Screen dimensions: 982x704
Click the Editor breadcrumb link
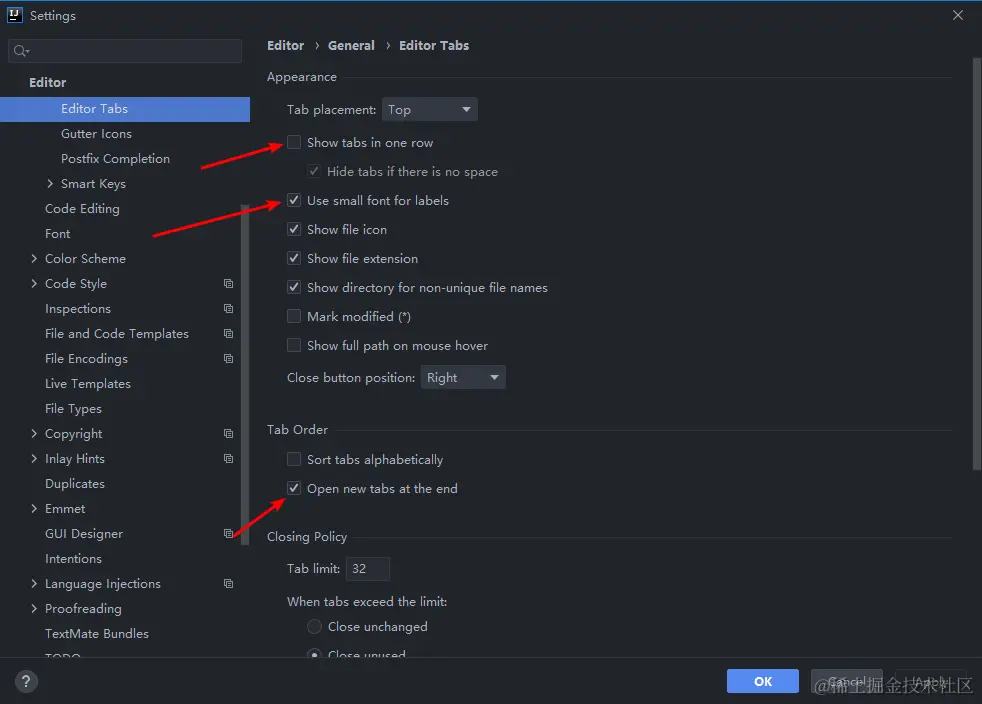click(286, 46)
